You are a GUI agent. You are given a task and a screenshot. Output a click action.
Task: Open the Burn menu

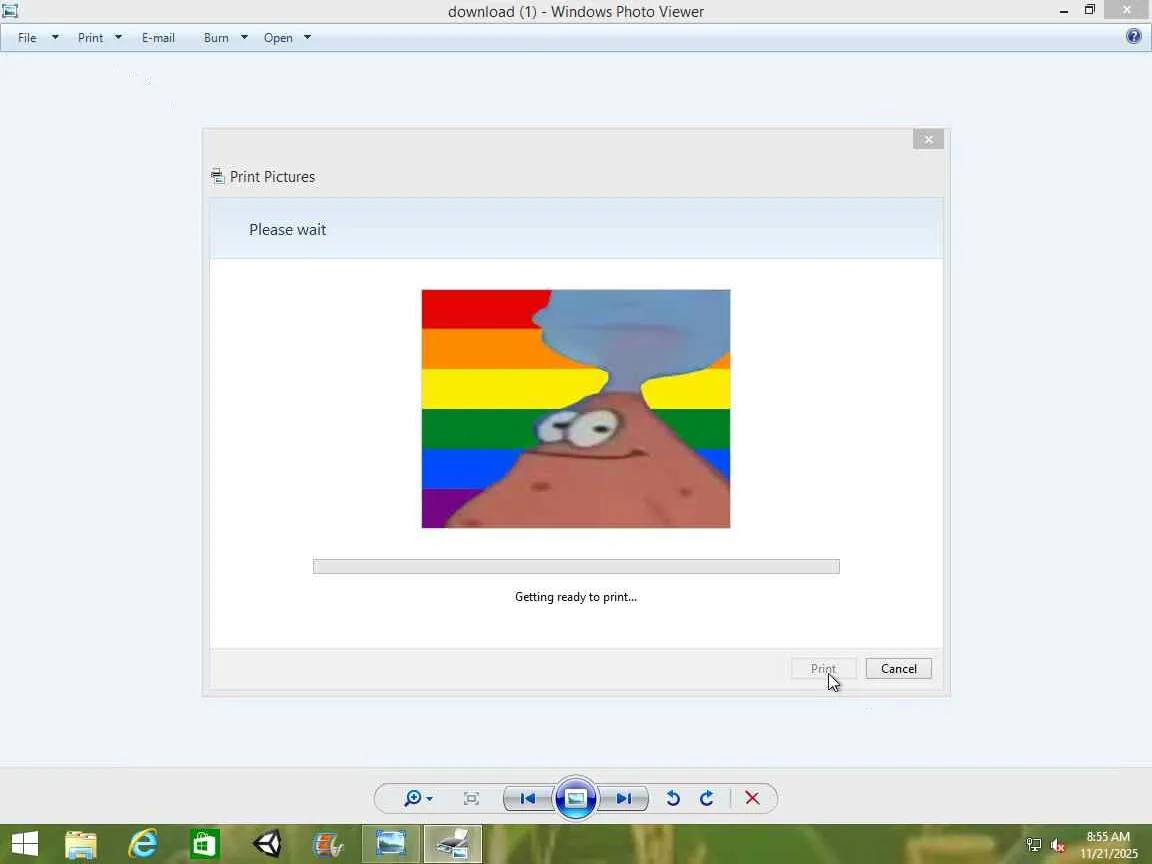[216, 37]
